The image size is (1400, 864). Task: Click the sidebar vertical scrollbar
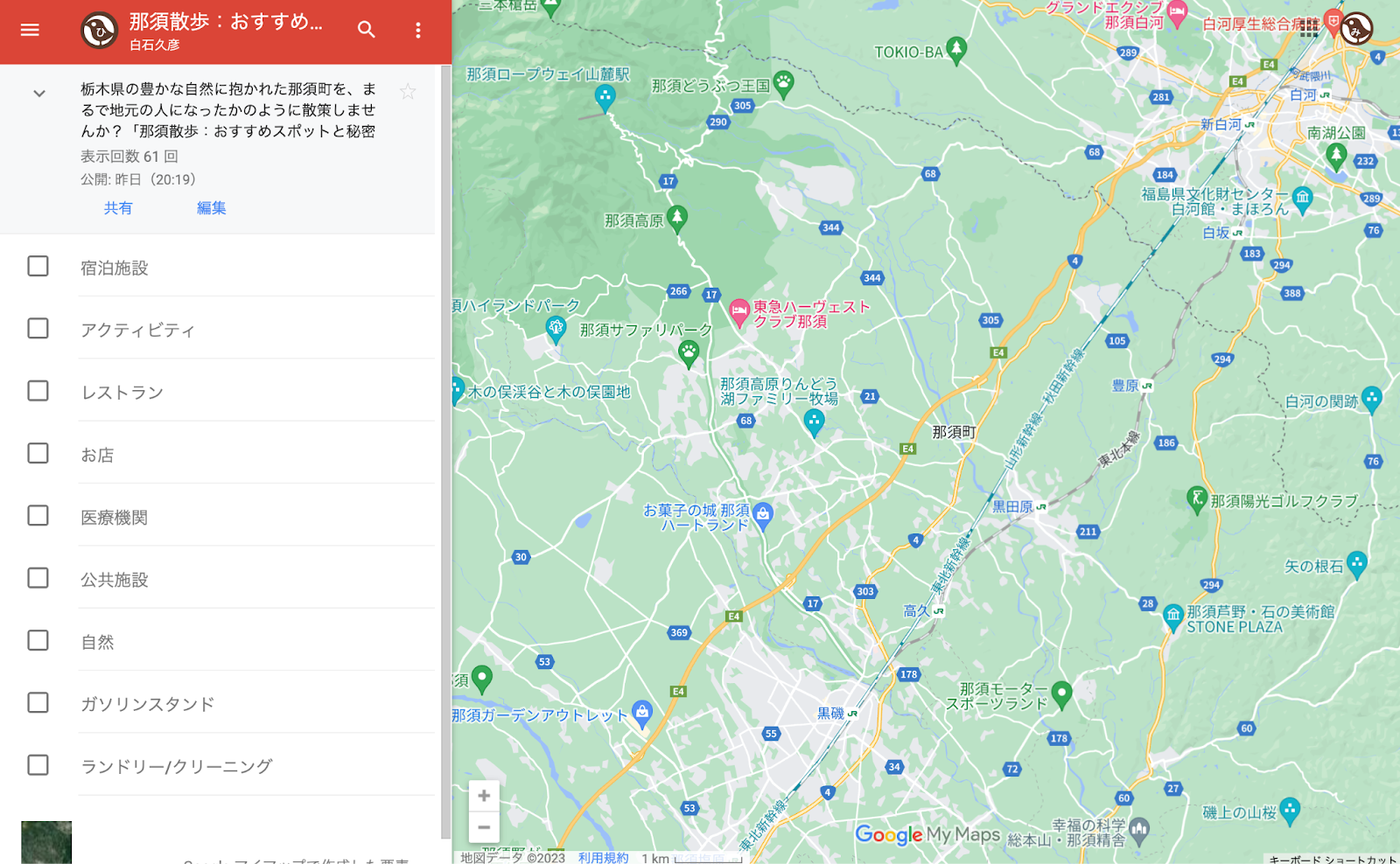(x=445, y=450)
